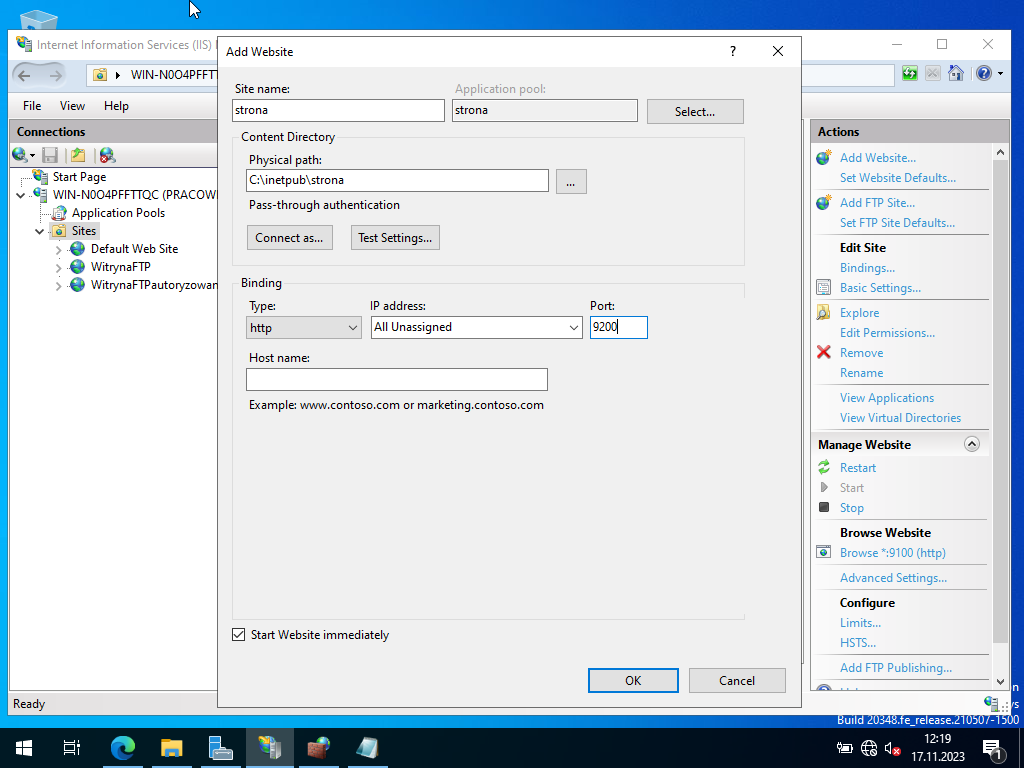
Task: Click into the Physical path field
Action: [x=397, y=180]
